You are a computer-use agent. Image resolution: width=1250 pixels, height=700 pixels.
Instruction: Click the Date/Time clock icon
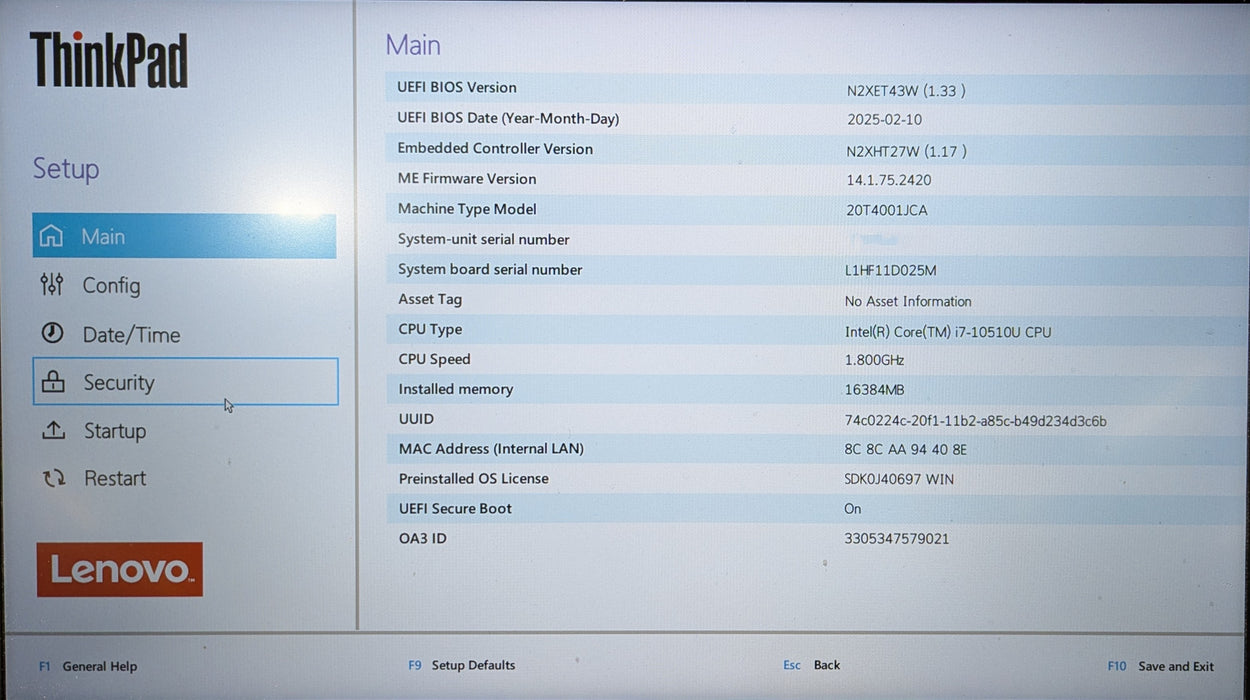pos(52,334)
